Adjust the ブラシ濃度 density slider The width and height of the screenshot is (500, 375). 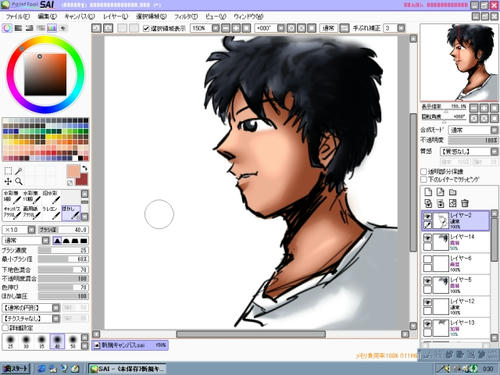(x=63, y=250)
